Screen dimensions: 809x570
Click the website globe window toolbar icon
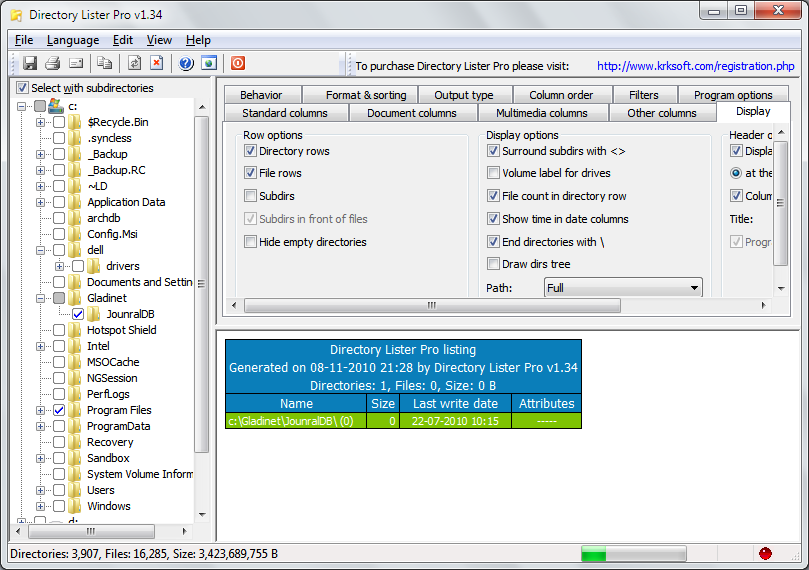(209, 63)
